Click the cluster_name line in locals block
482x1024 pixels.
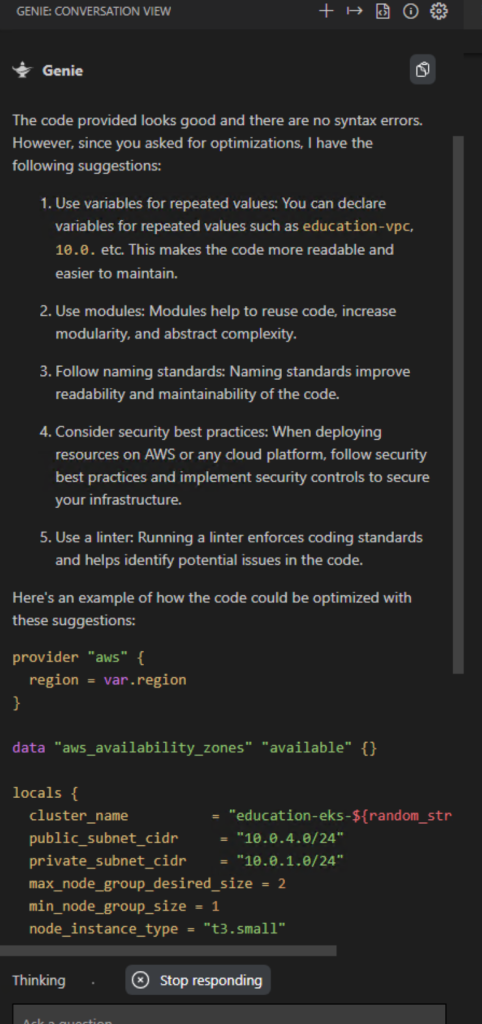click(232, 816)
